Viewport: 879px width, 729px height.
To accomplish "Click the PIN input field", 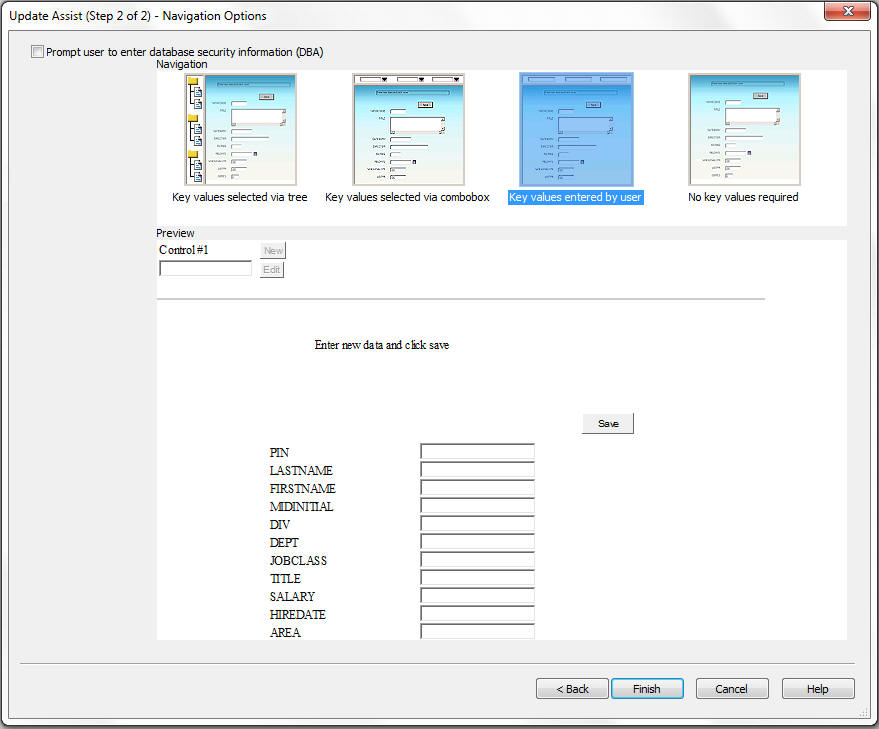I will (x=477, y=452).
